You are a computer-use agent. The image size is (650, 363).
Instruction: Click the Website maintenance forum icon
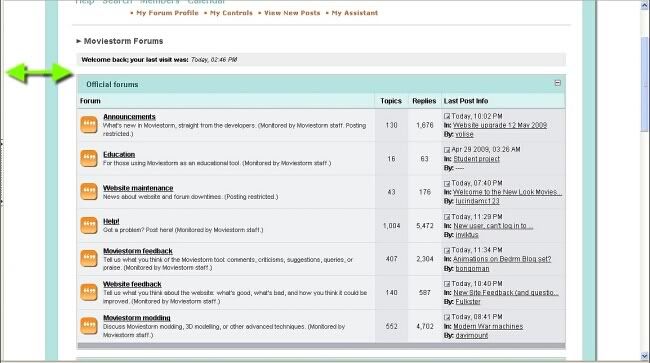89,192
